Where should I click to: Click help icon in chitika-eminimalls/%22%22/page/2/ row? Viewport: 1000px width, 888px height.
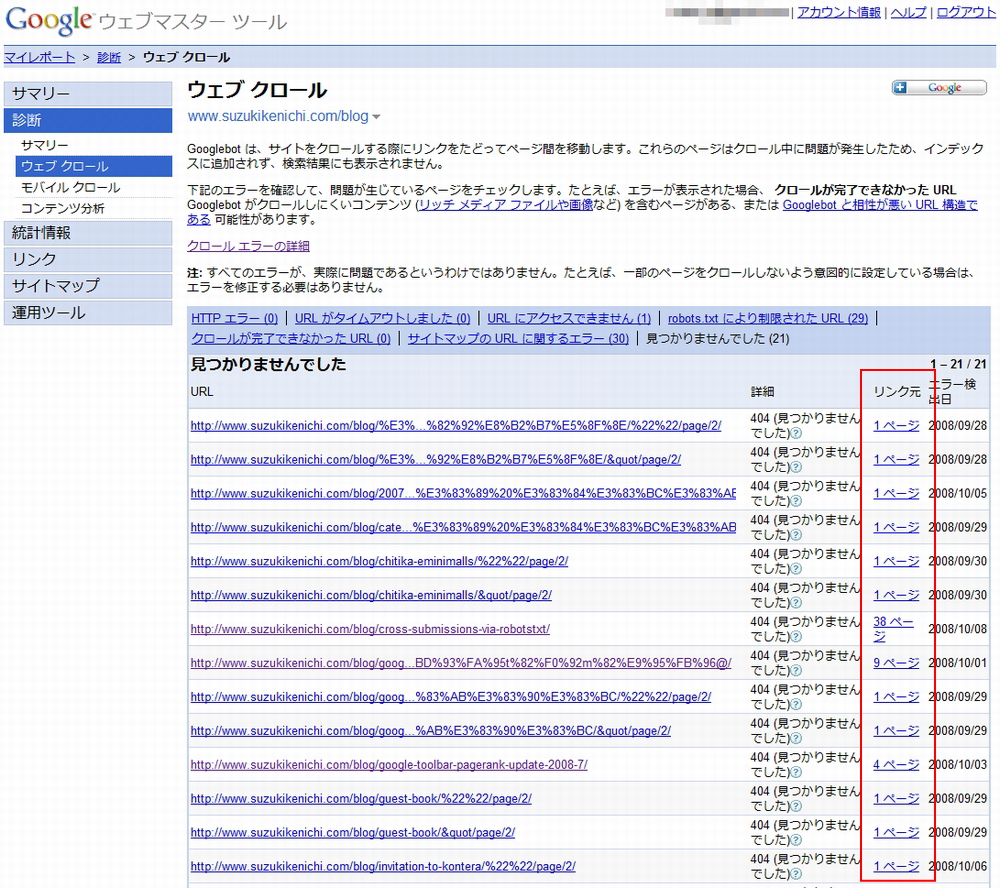[x=796, y=569]
